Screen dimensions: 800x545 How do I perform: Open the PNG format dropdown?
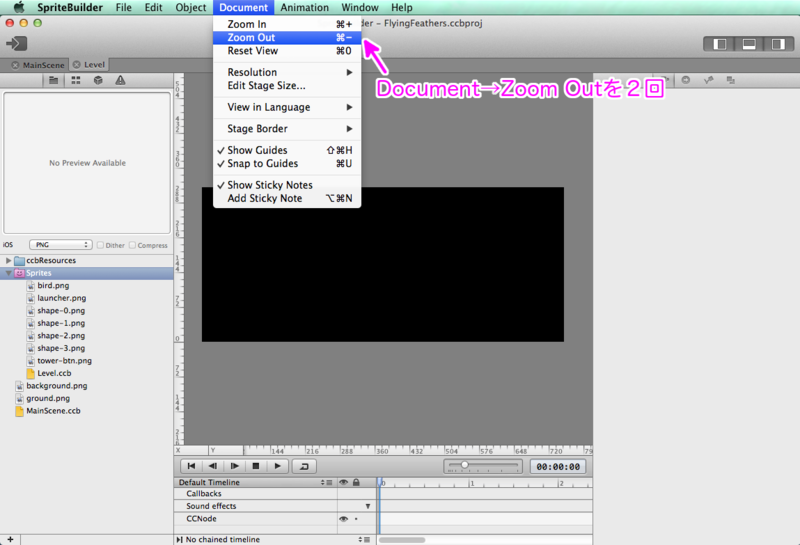point(61,245)
